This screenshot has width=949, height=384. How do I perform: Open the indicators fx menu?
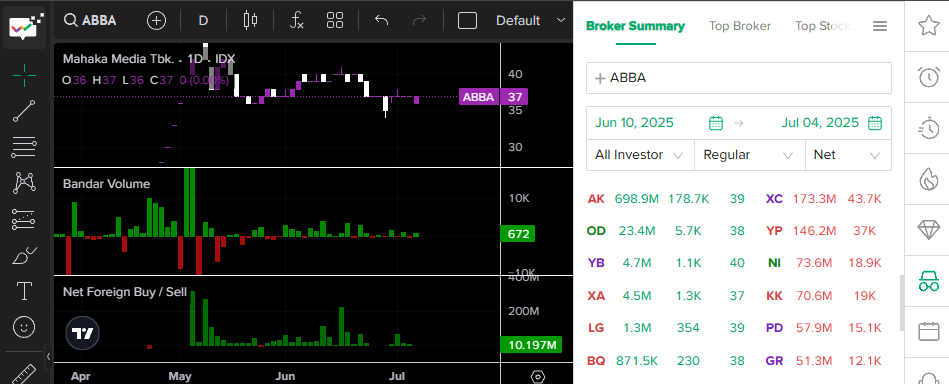click(296, 21)
